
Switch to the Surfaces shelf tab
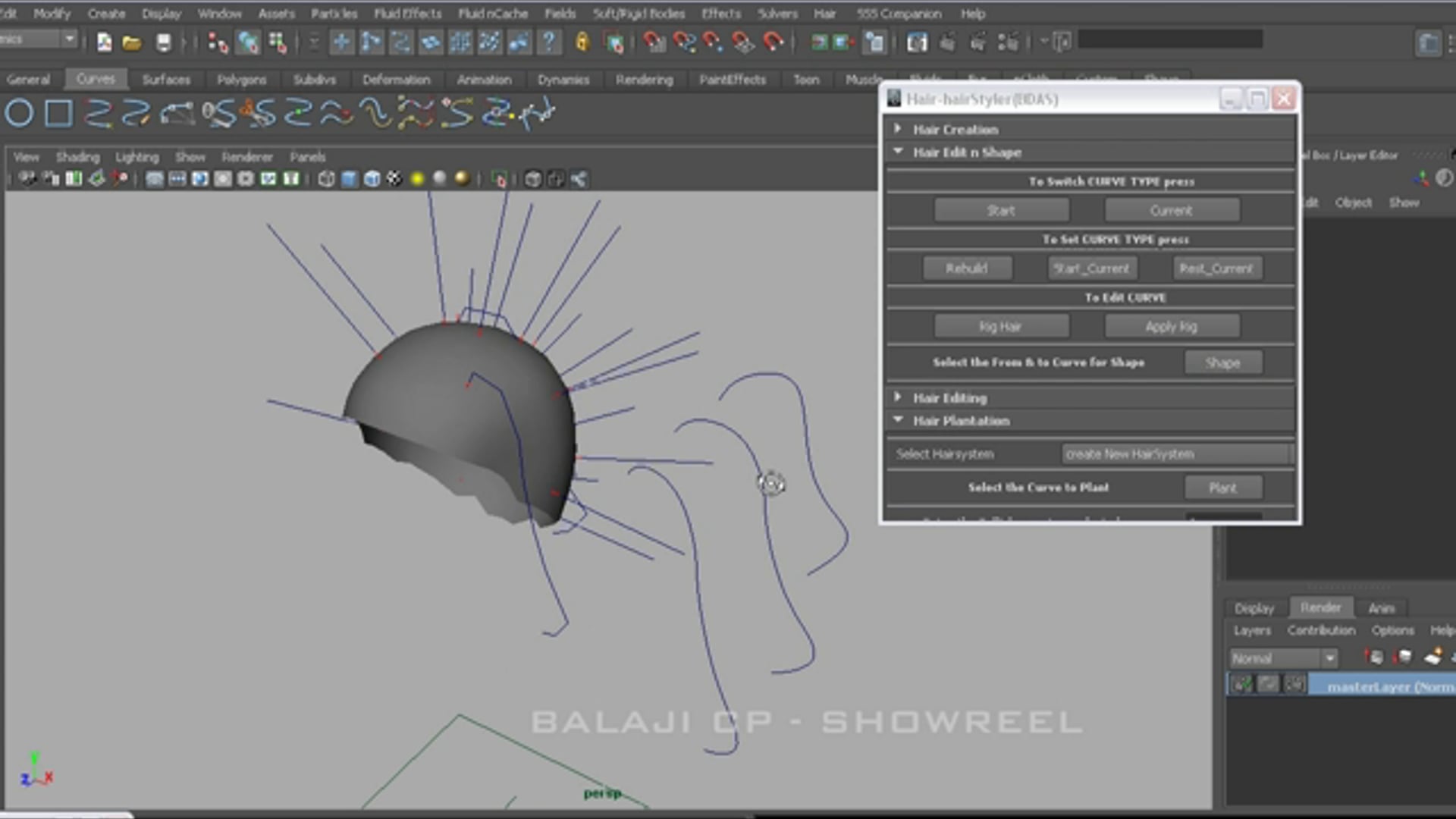click(166, 80)
